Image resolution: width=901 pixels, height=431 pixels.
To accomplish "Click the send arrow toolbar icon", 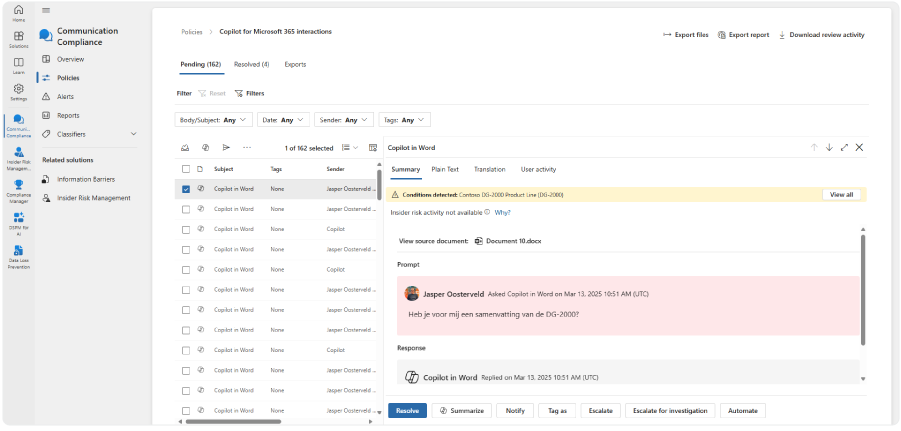I will [x=226, y=148].
